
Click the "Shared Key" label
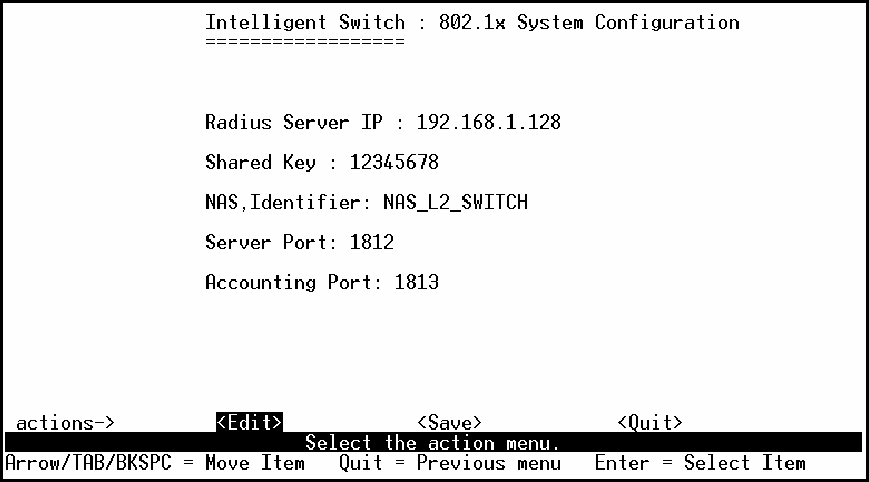[x=260, y=163]
